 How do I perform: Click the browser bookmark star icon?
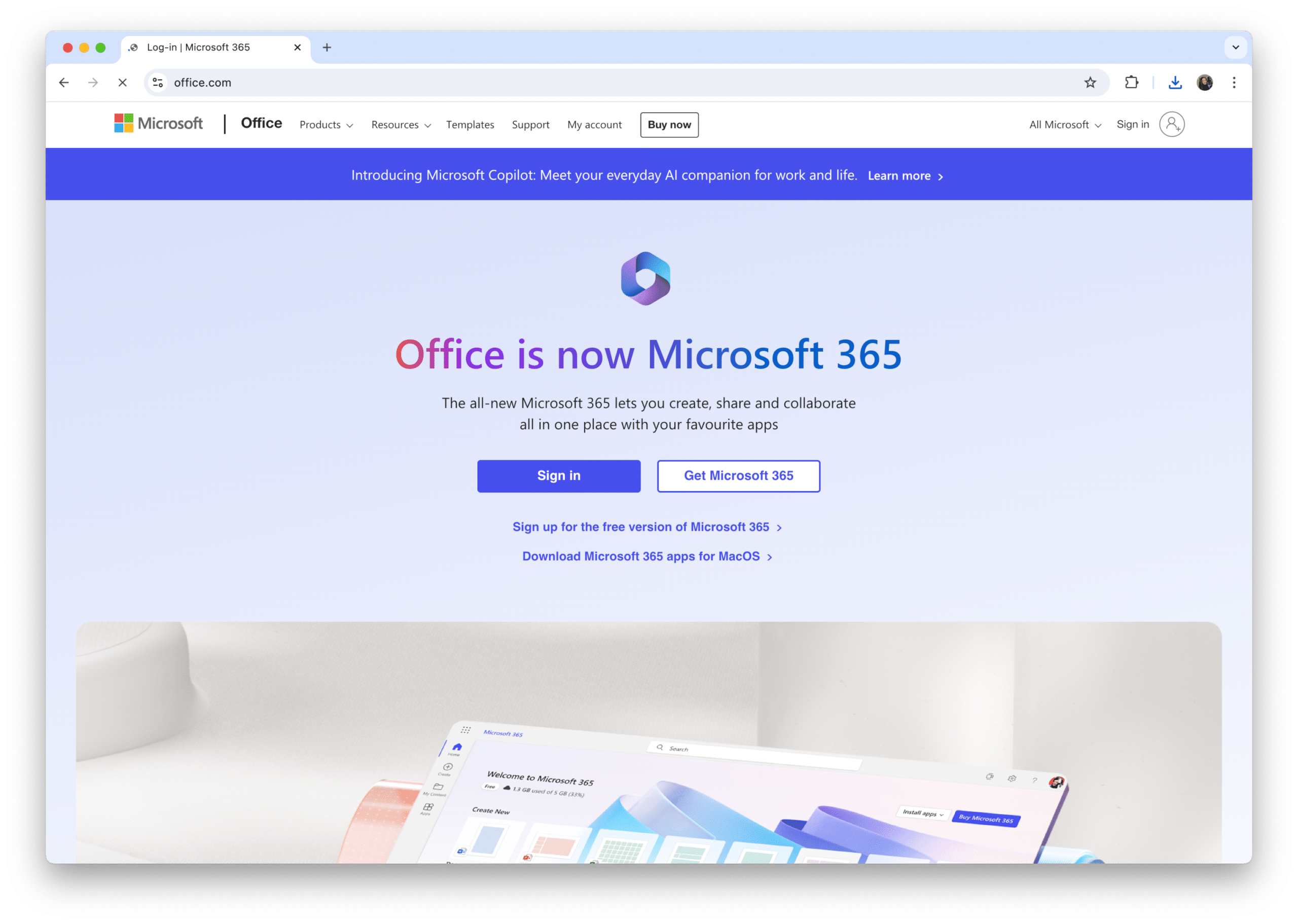click(x=1089, y=81)
